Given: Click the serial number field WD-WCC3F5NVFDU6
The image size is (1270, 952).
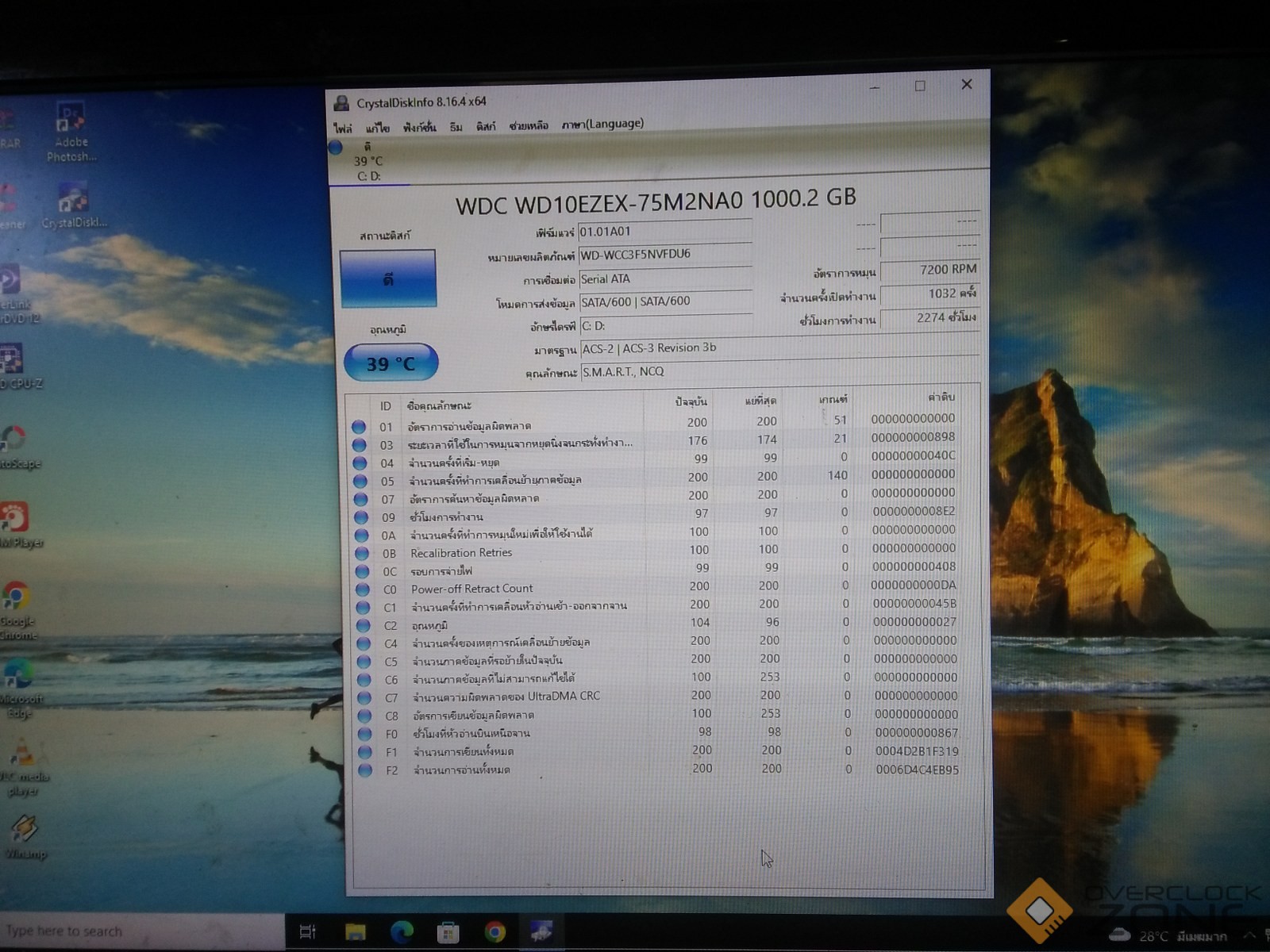Looking at the screenshot, I should pyautogui.click(x=665, y=255).
